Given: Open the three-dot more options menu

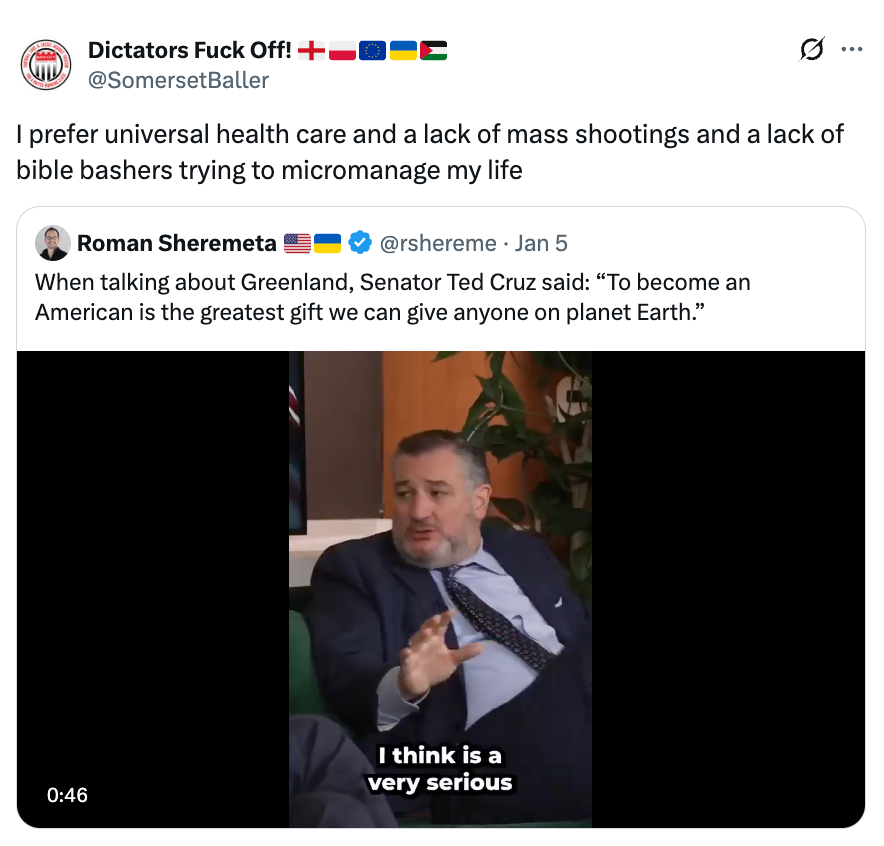Looking at the screenshot, I should [x=851, y=49].
